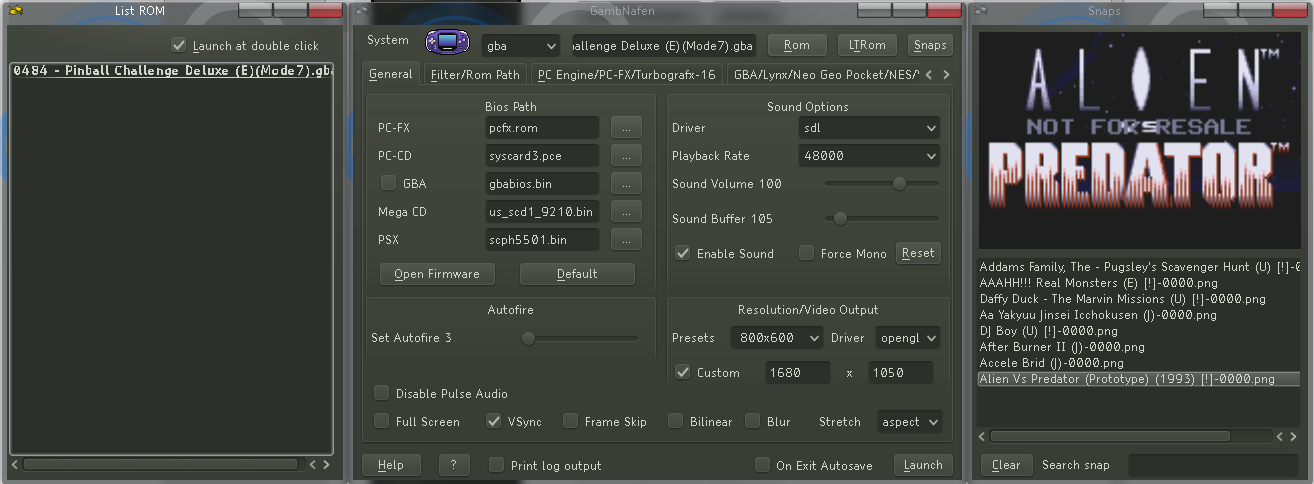Toggle Enable Sound checkbox
Image resolution: width=1314 pixels, height=484 pixels.
coord(682,253)
